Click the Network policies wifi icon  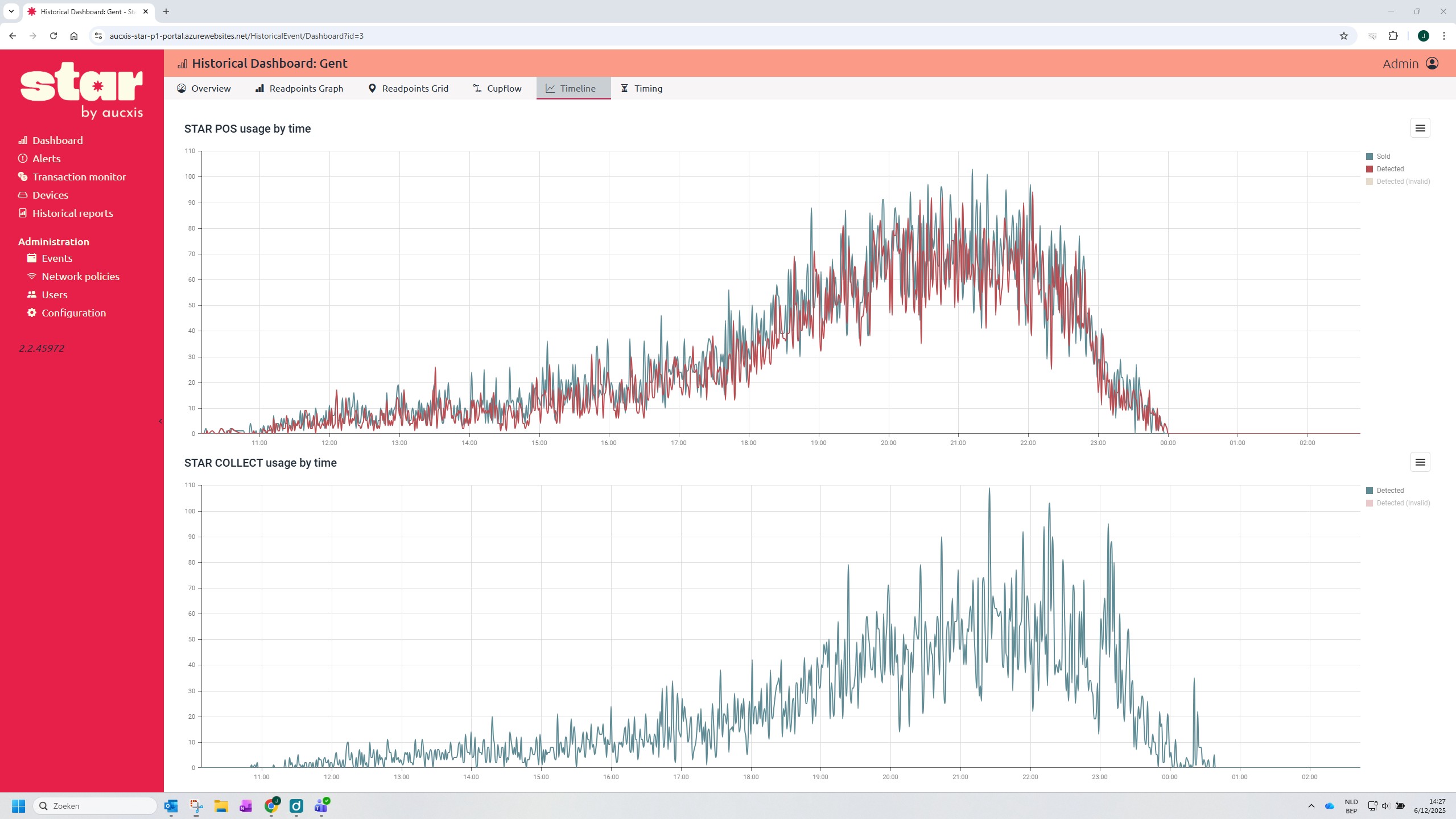coord(32,276)
